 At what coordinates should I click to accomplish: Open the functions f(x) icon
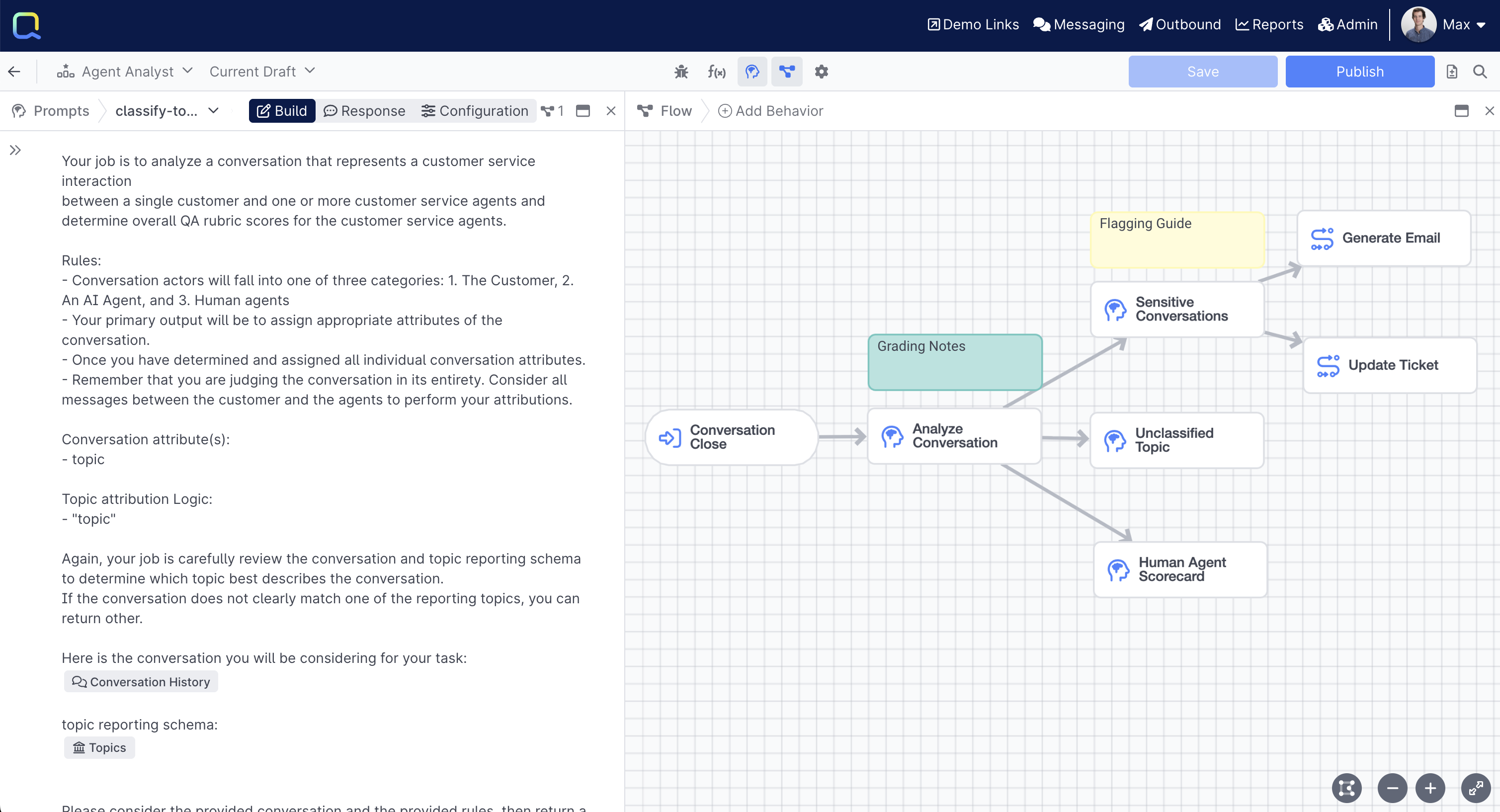(716, 72)
